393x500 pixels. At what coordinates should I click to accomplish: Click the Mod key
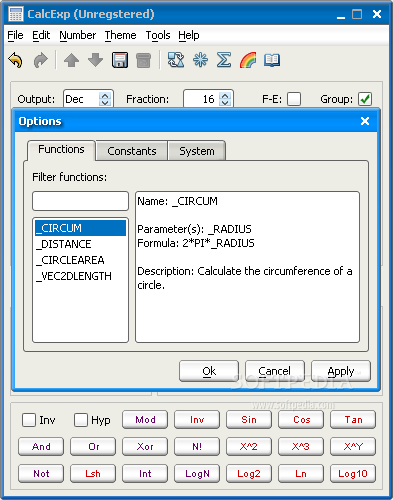145,420
